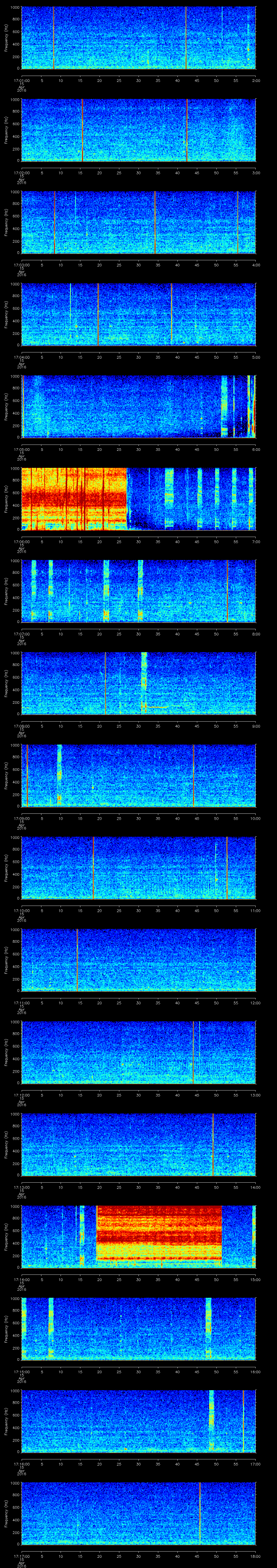Select the spectrogram plot starting at 17:02:00
This screenshot has width=277, height=1568.
(x=139, y=130)
